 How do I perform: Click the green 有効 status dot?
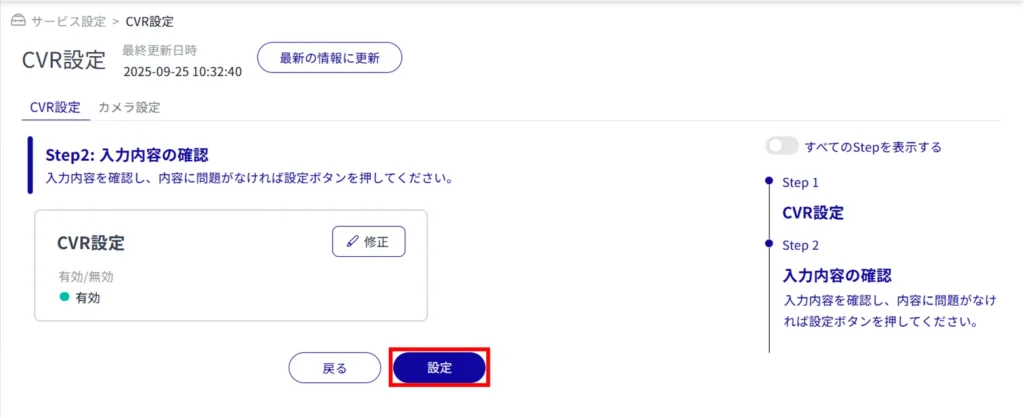(x=64, y=297)
